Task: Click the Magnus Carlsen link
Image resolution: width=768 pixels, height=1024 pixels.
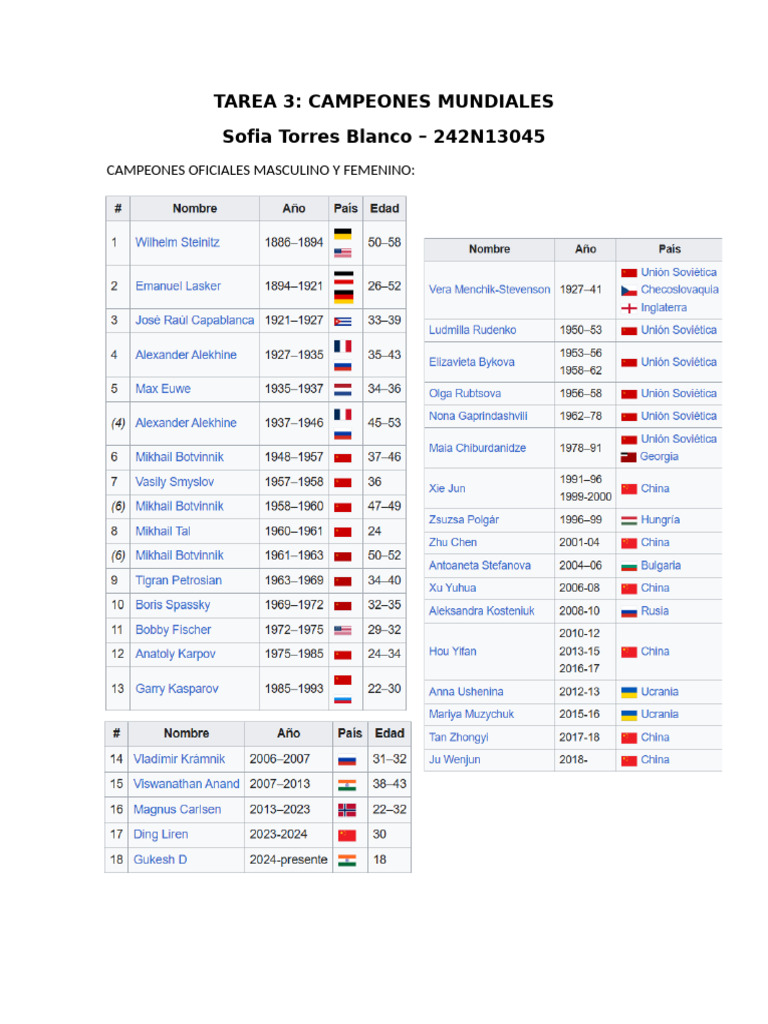Action: (177, 809)
